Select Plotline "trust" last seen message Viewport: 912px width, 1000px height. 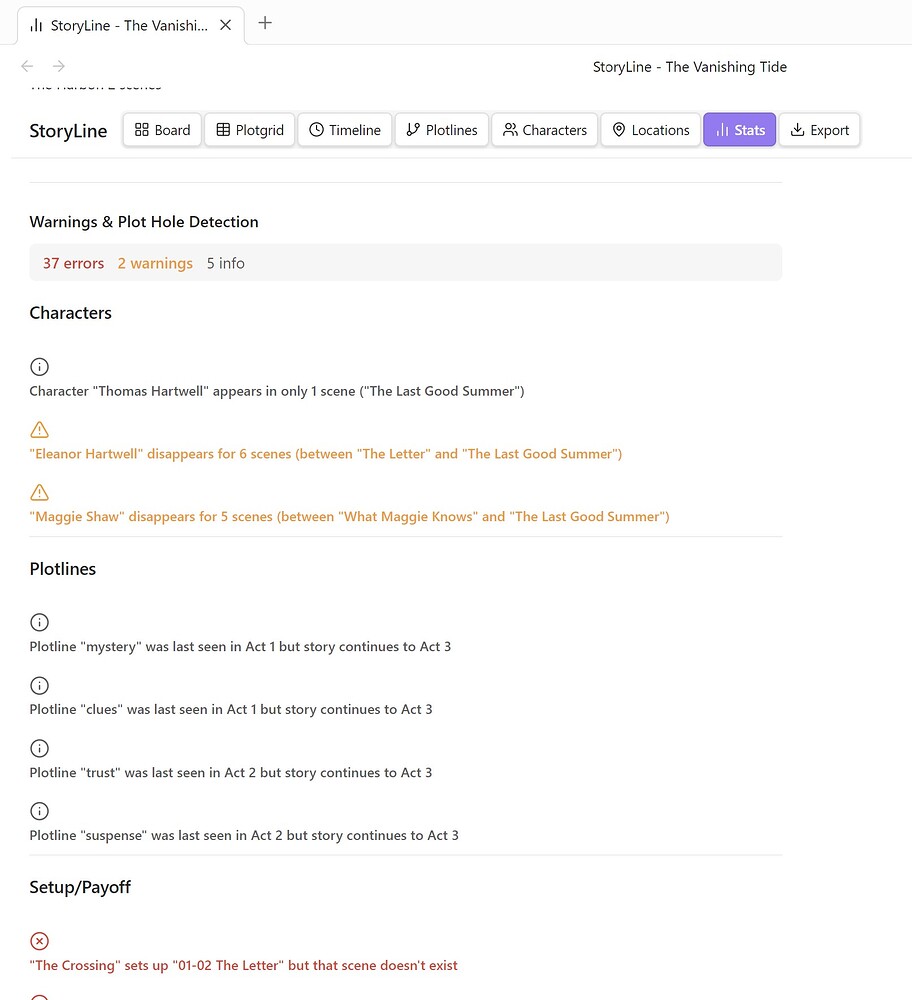pyautogui.click(x=231, y=772)
